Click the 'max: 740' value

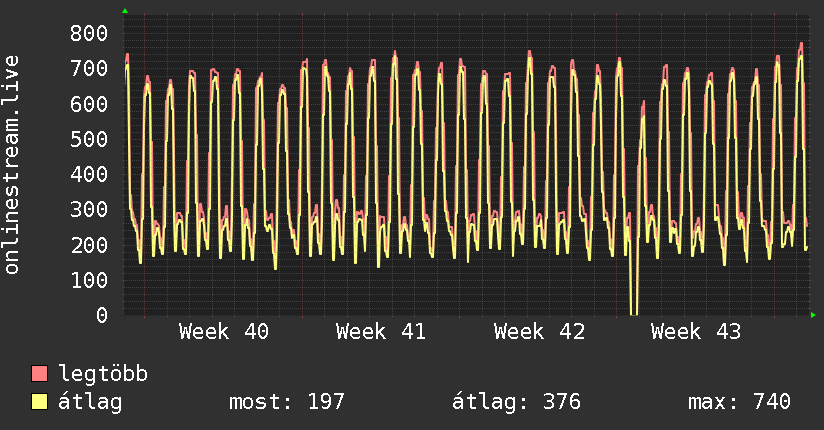[x=739, y=402]
